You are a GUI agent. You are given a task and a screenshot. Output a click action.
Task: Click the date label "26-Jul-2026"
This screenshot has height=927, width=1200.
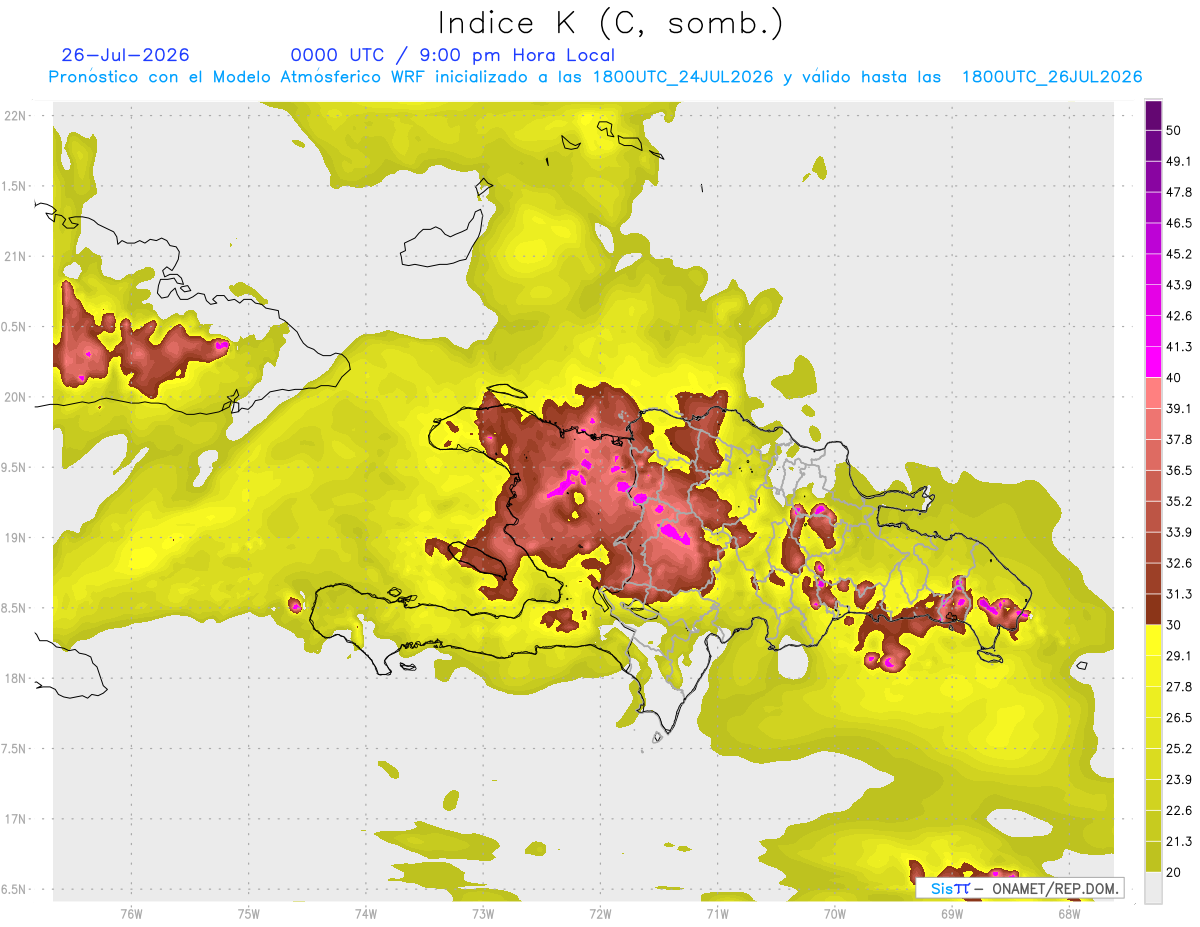tap(126, 55)
